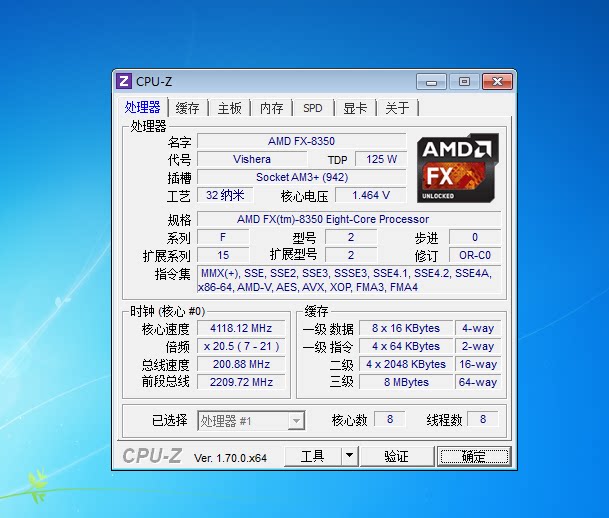Click the L1 data value 8 x 16 KBytes
Screen dimensions: 609x518
(406, 328)
